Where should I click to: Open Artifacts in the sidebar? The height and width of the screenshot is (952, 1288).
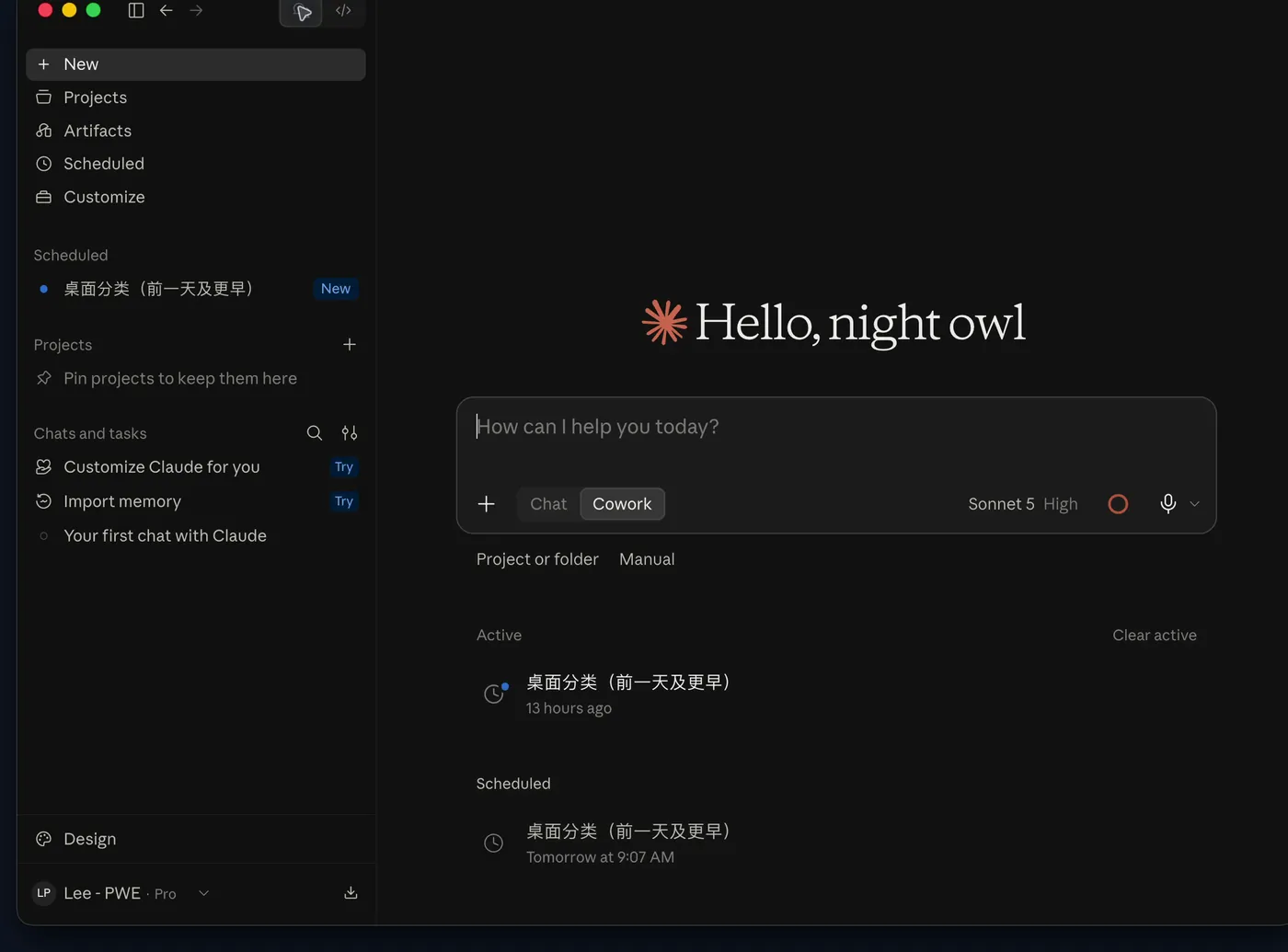click(196, 131)
